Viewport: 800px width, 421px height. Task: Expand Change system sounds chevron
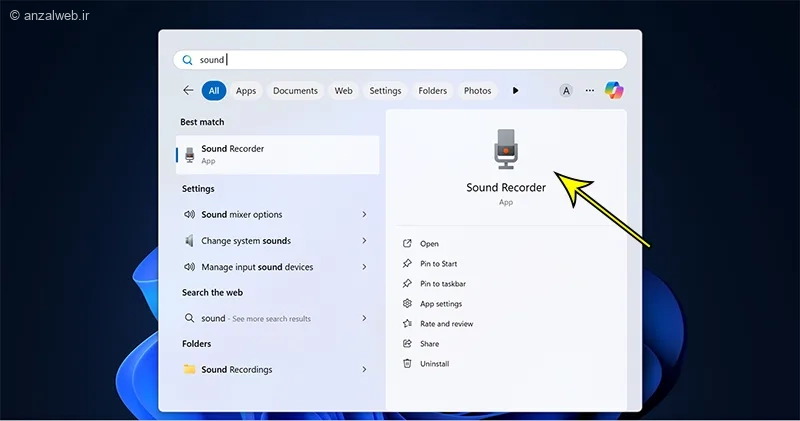364,241
